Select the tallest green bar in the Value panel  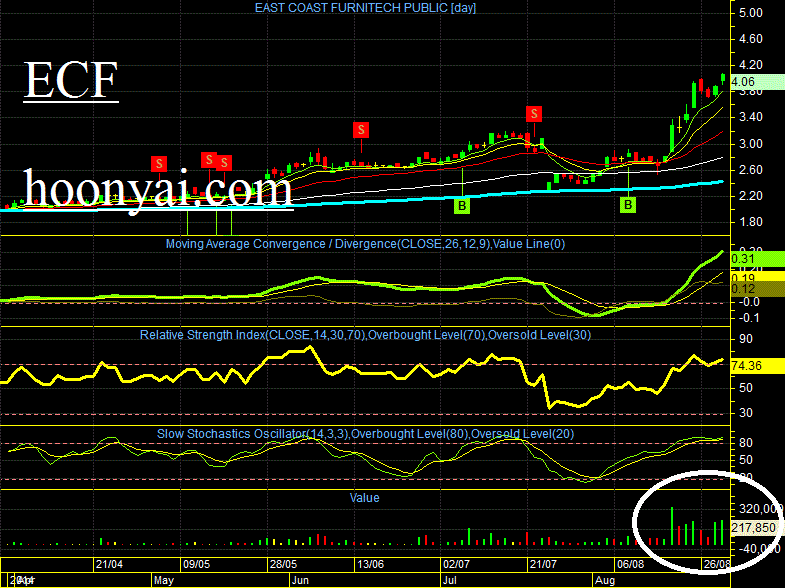coord(672,526)
